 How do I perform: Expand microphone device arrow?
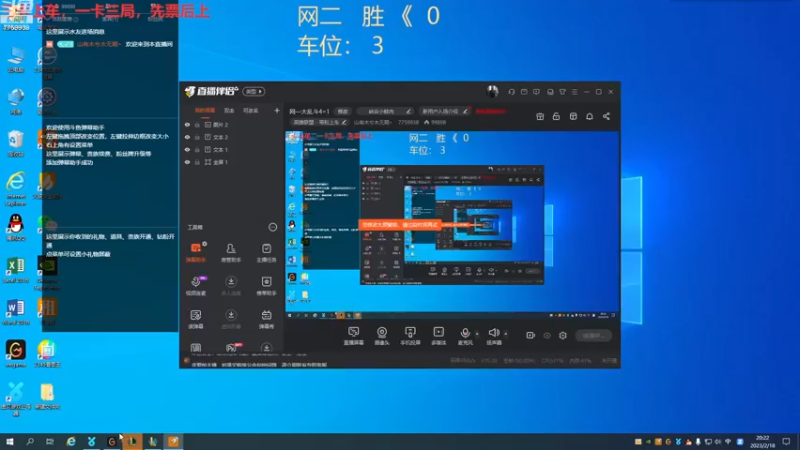coord(477,334)
